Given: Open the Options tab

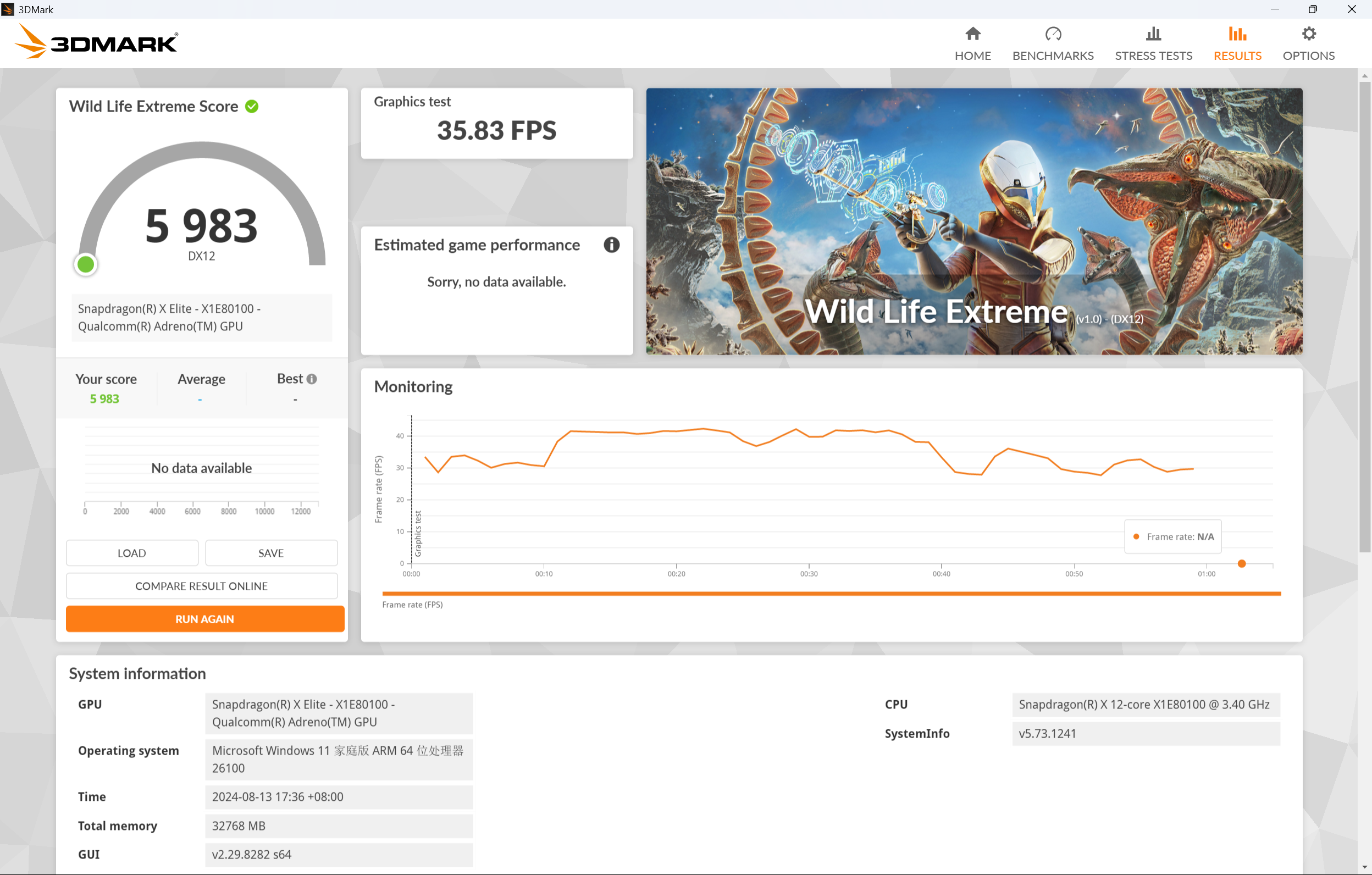Looking at the screenshot, I should point(1308,43).
